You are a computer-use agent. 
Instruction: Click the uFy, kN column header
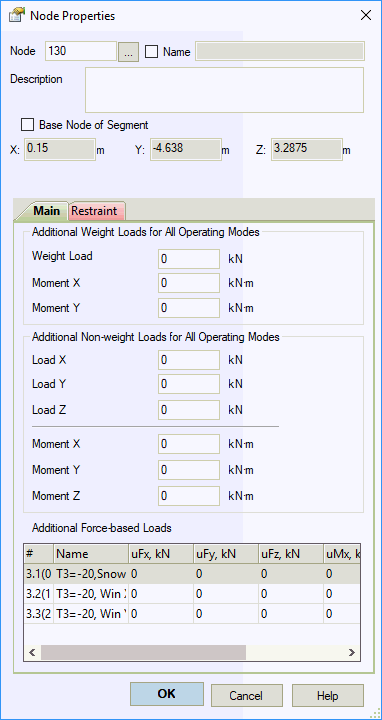pos(226,554)
